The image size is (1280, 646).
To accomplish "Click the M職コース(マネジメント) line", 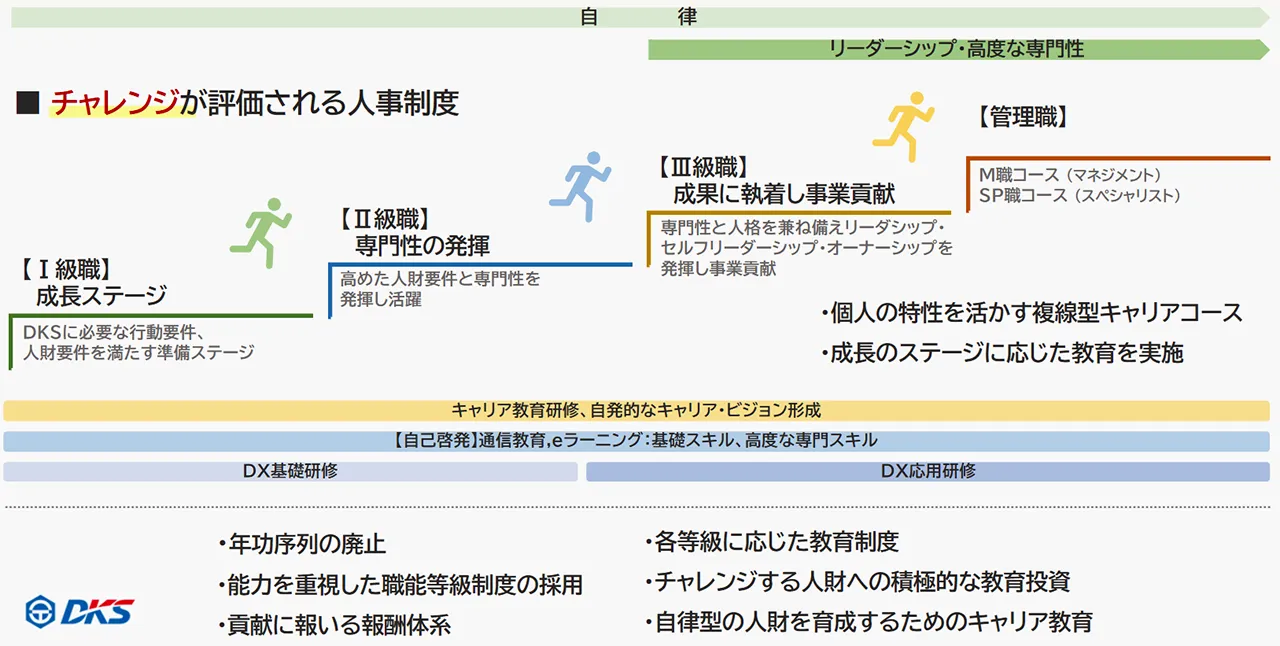I will pyautogui.click(x=1070, y=174).
